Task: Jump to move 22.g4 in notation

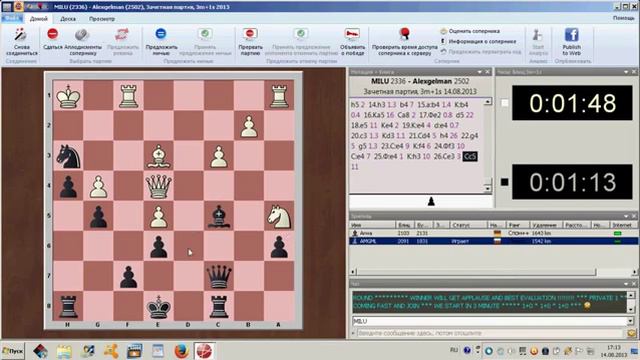Action: (x=469, y=136)
